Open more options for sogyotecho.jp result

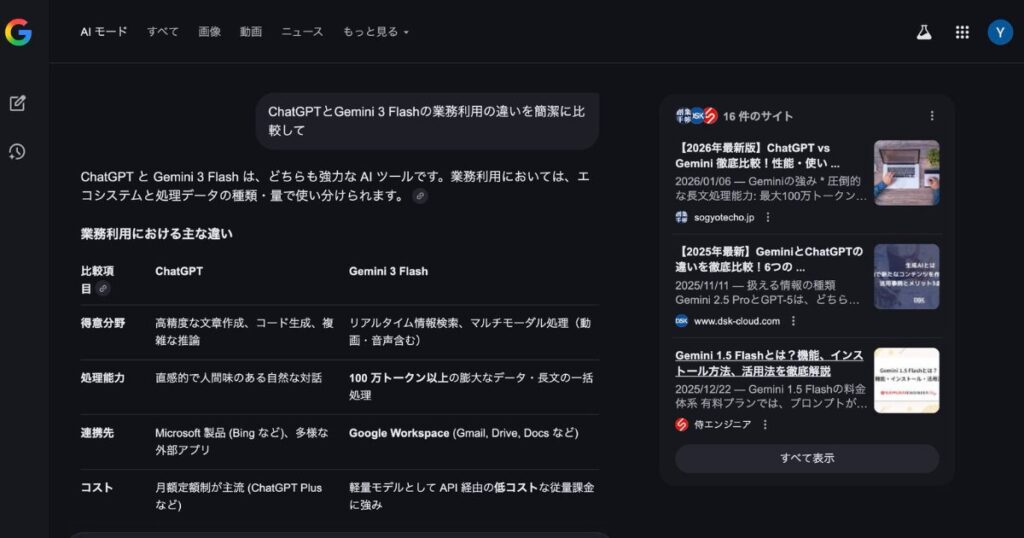pos(768,217)
